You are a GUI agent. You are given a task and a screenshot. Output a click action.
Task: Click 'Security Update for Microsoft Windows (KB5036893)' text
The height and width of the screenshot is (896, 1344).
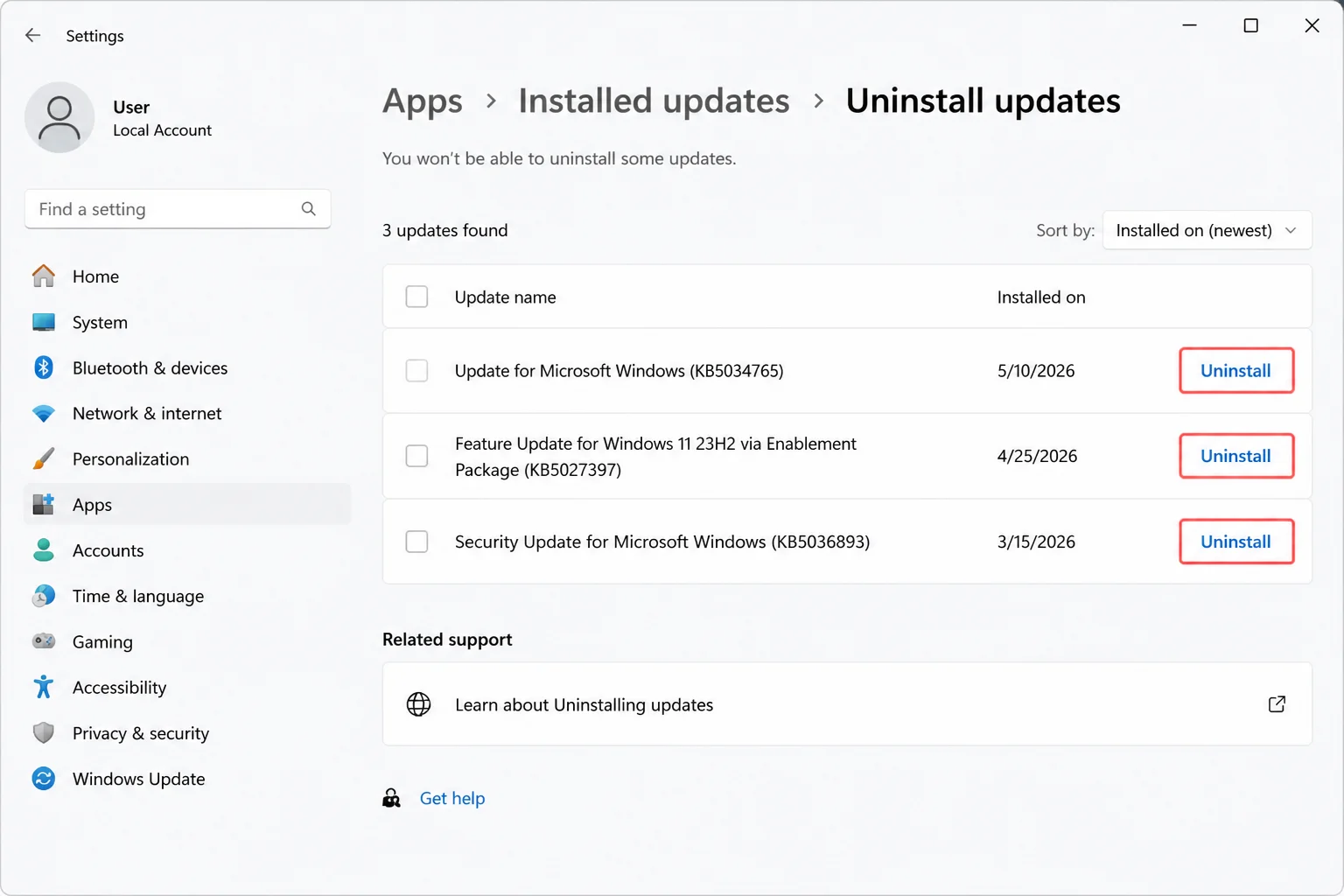point(661,542)
